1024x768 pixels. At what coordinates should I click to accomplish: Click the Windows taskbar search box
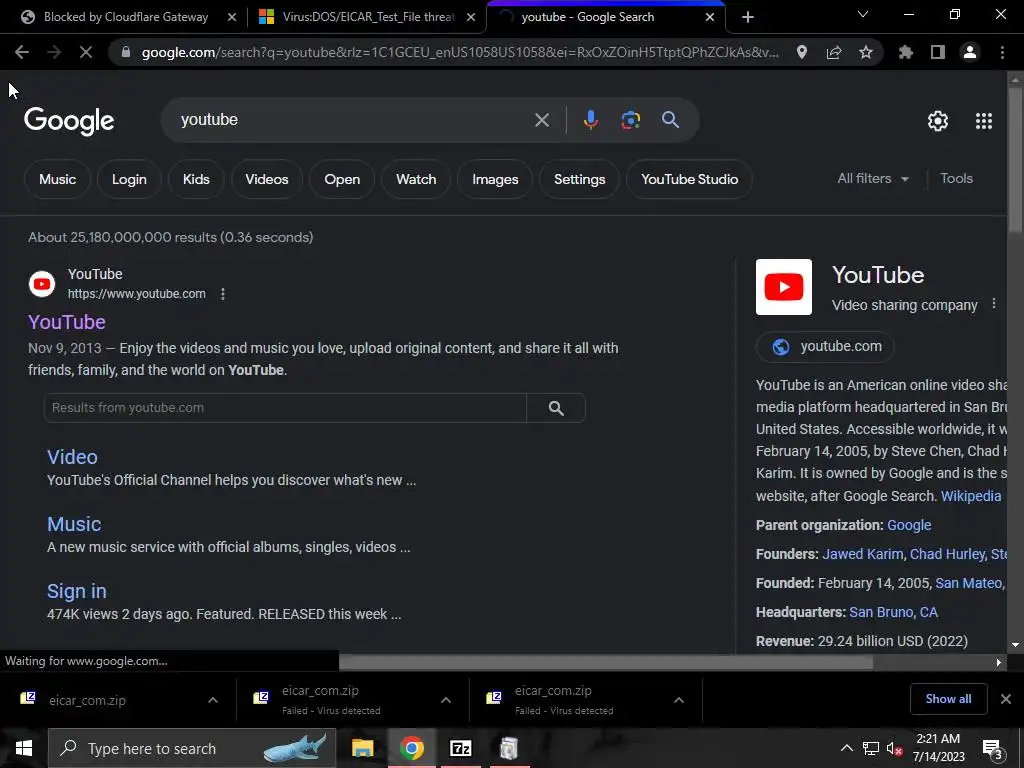(192, 748)
